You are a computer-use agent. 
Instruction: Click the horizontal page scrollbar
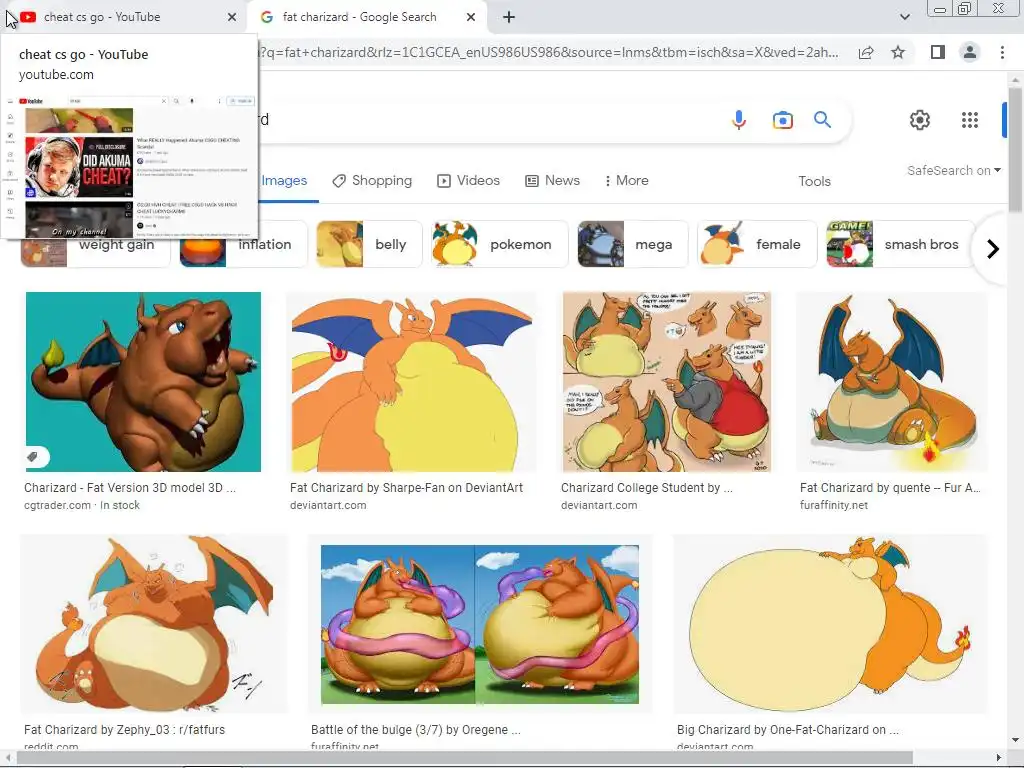click(464, 758)
